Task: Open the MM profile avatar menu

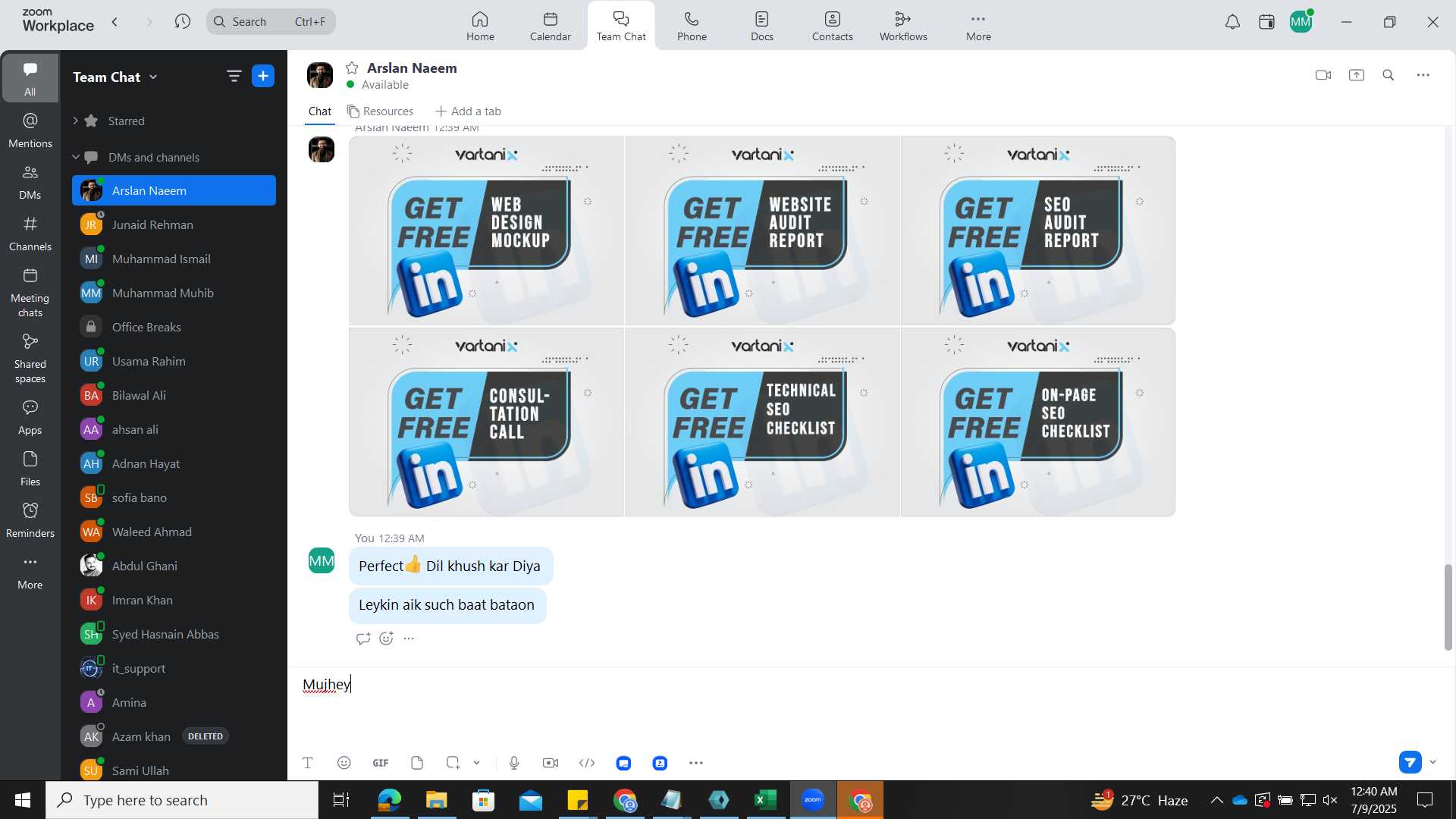Action: pyautogui.click(x=1301, y=22)
